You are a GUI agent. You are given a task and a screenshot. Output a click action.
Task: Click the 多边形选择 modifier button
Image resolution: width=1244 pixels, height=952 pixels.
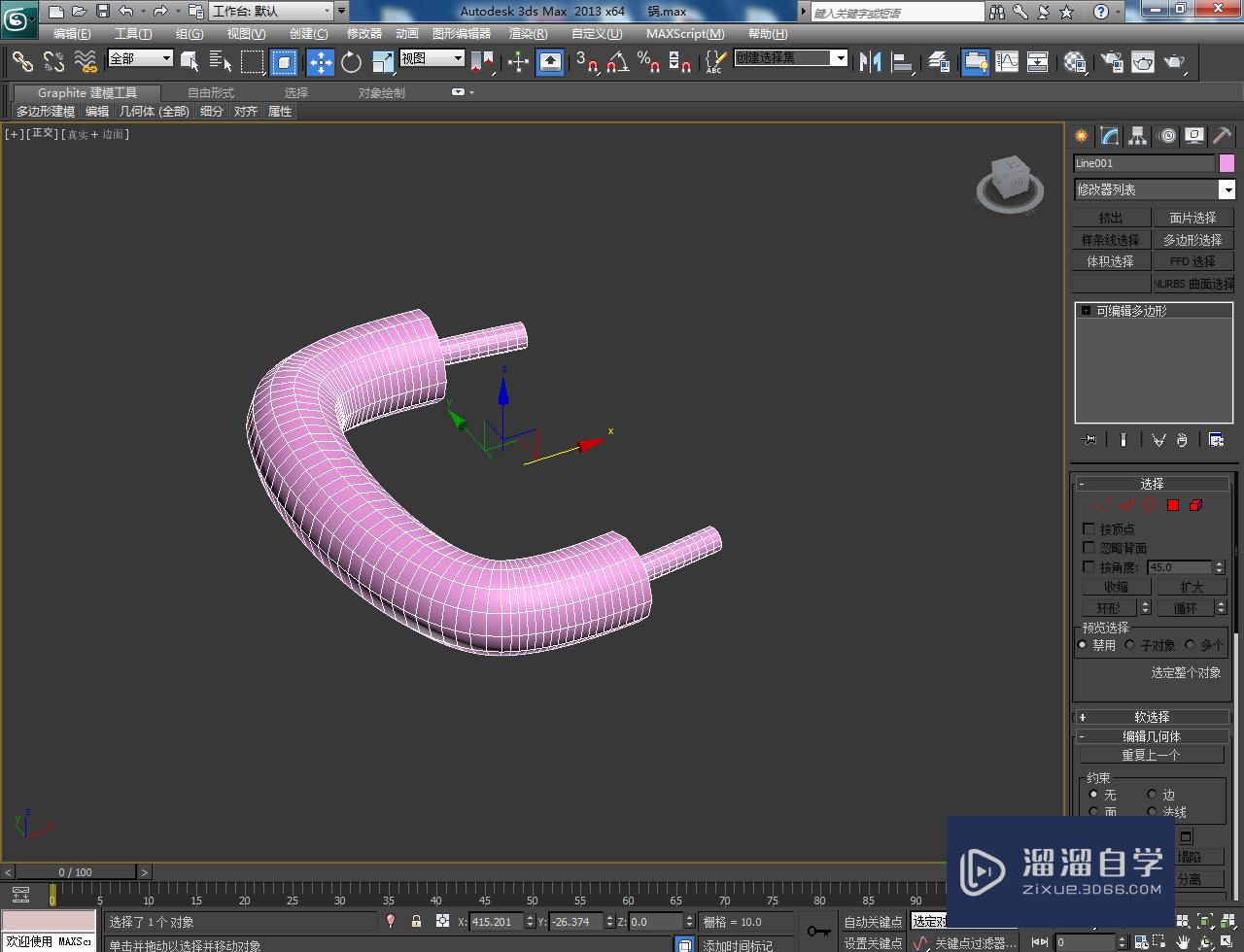pos(1192,240)
